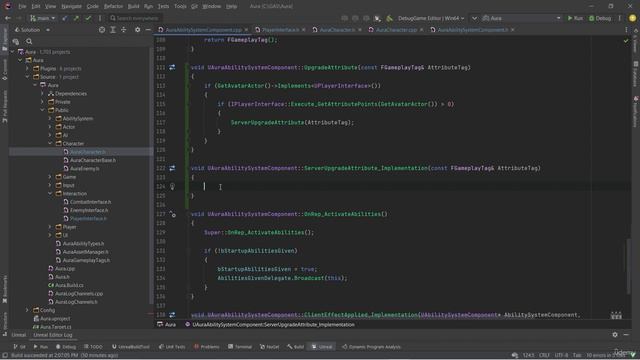Close the AuraAbilitySystemComponent.cpp tab
640x360 pixels.
(246, 30)
